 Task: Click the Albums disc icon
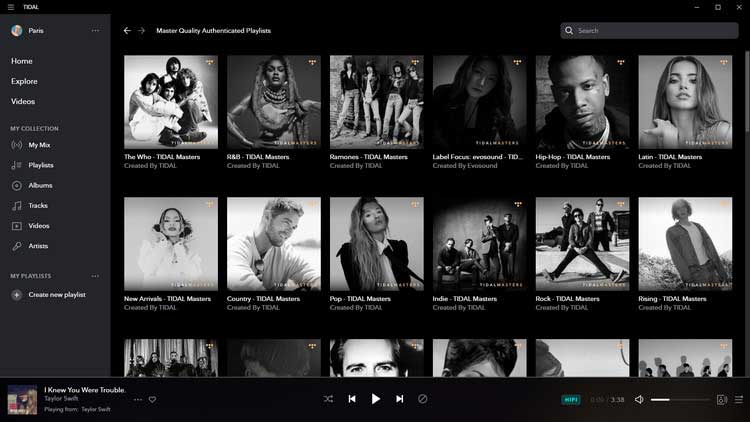point(17,185)
